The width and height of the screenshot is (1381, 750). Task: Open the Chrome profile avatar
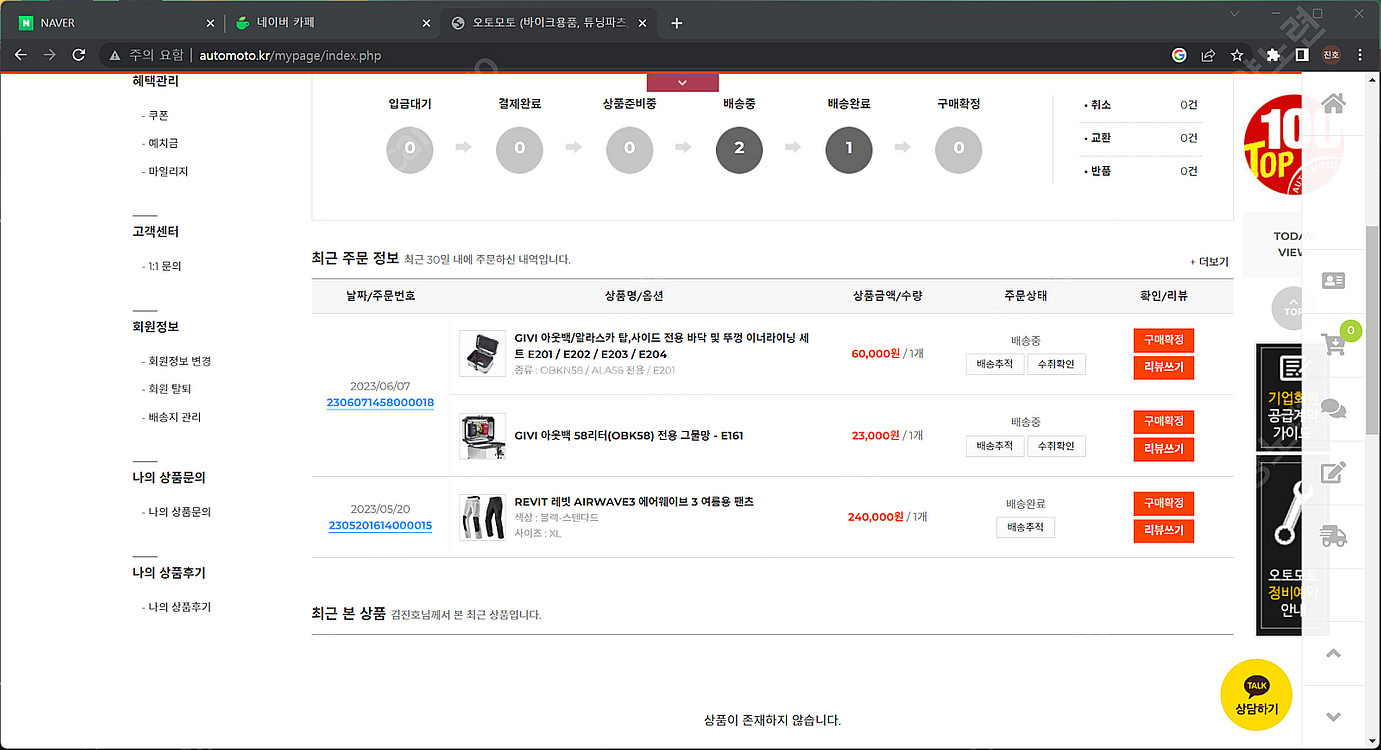point(1331,55)
